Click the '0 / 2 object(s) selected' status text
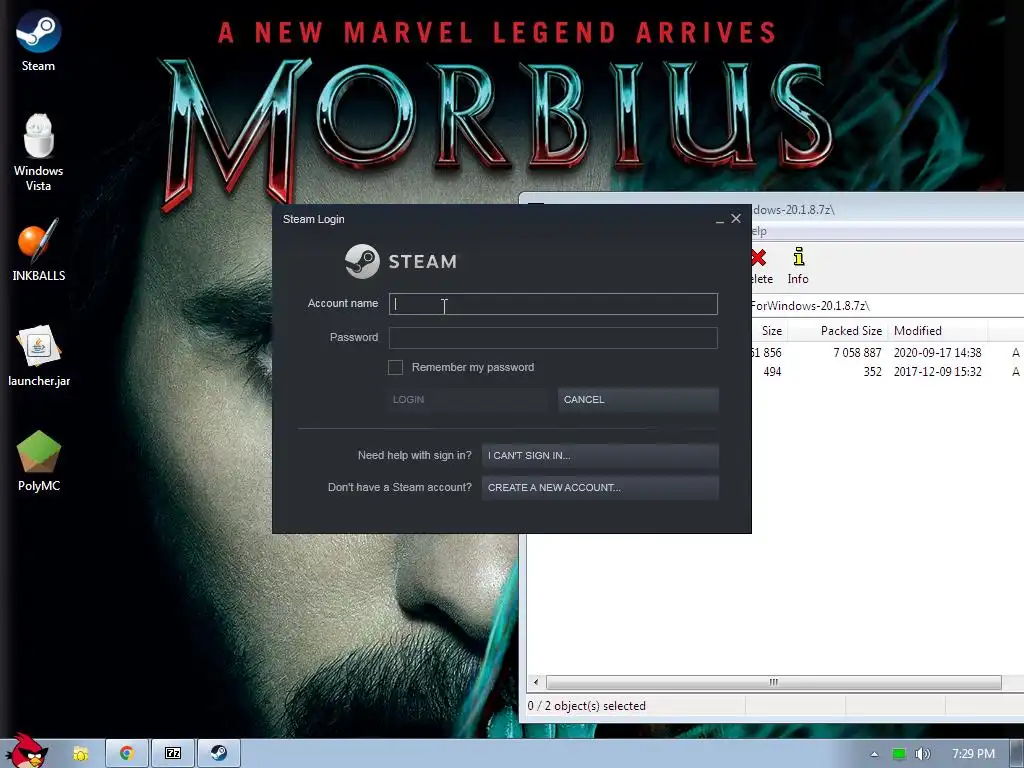The height and width of the screenshot is (768, 1024). [x=586, y=706]
